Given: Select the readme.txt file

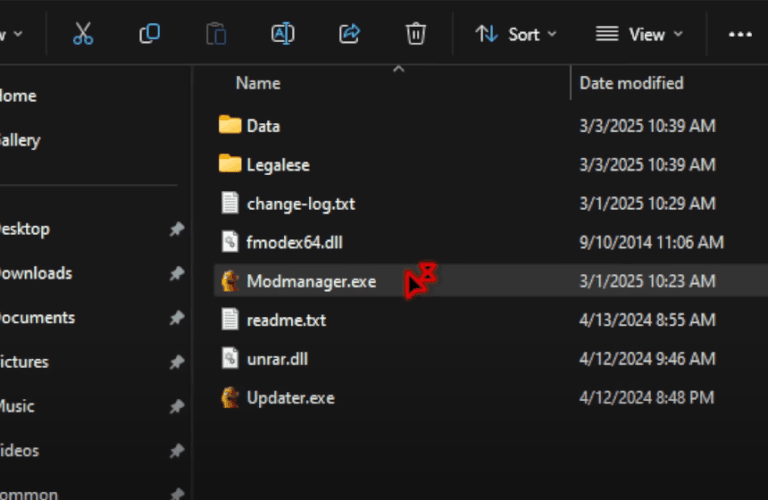Looking at the screenshot, I should coord(286,321).
